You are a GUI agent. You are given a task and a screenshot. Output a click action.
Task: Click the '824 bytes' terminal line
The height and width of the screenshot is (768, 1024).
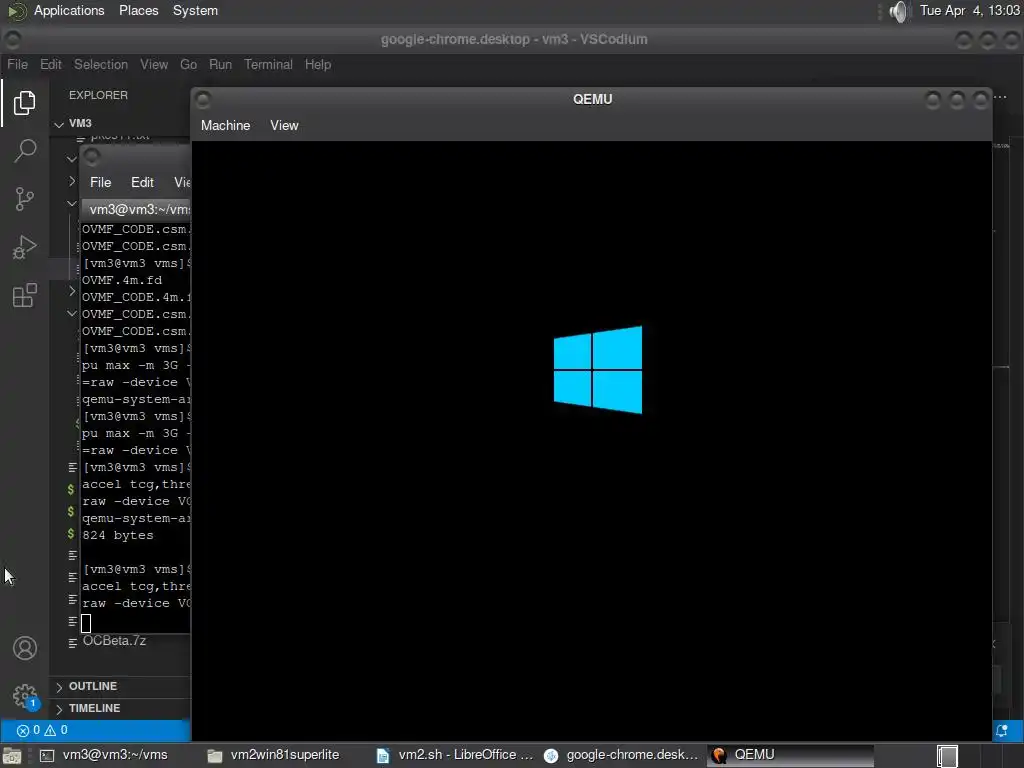118,536
